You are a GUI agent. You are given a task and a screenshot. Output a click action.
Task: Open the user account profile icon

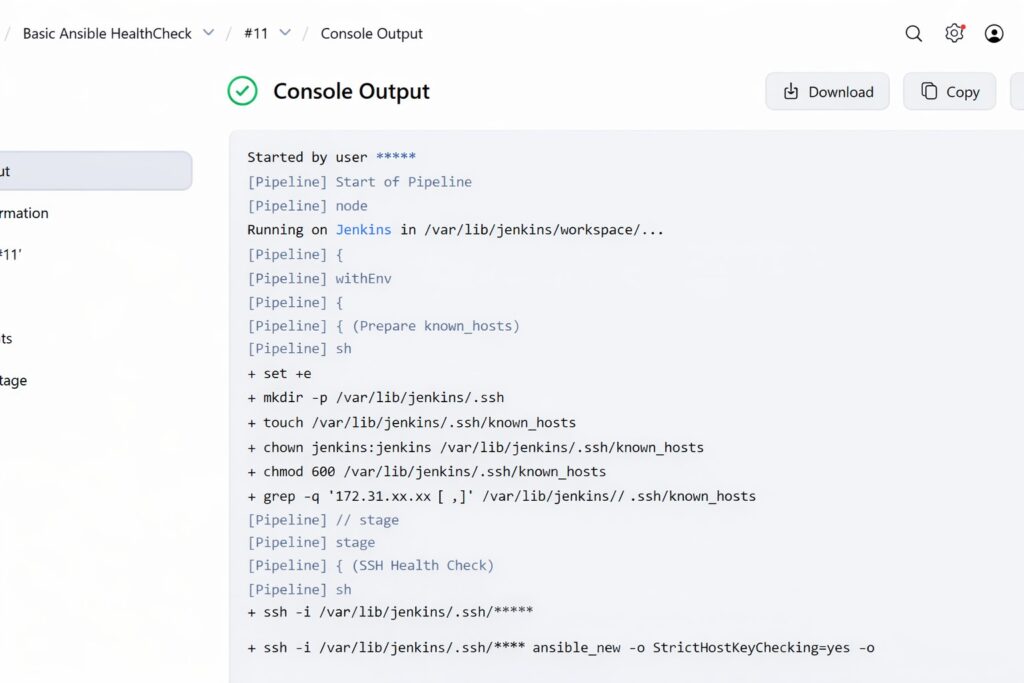pos(993,34)
